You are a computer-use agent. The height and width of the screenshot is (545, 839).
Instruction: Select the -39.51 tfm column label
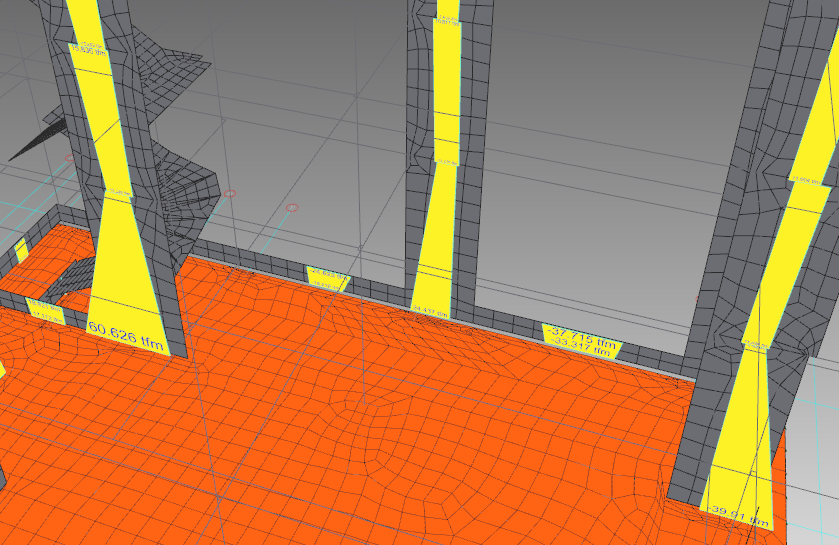click(740, 516)
